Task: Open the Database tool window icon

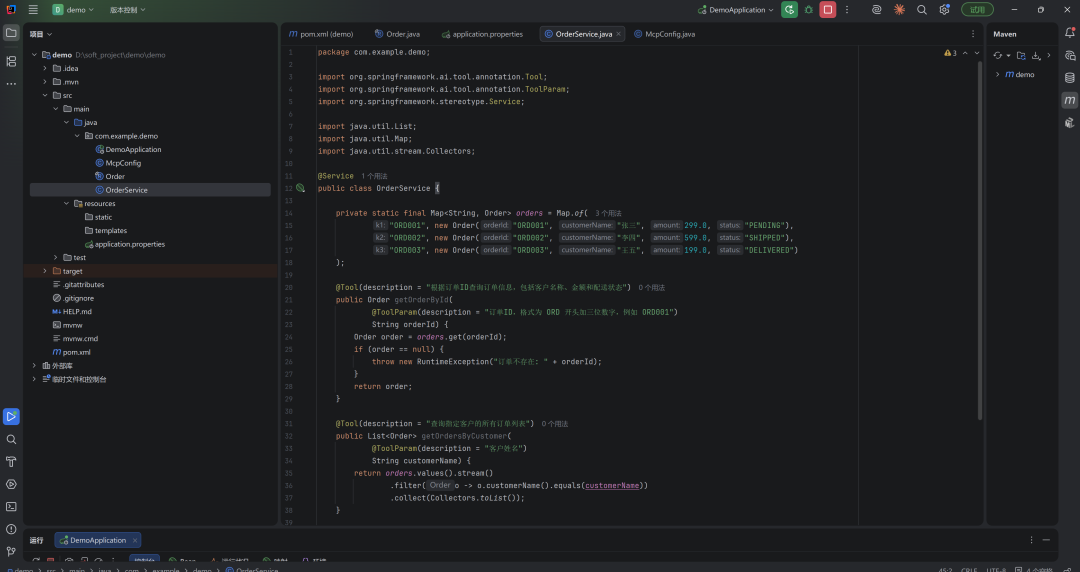Action: coord(1069,77)
